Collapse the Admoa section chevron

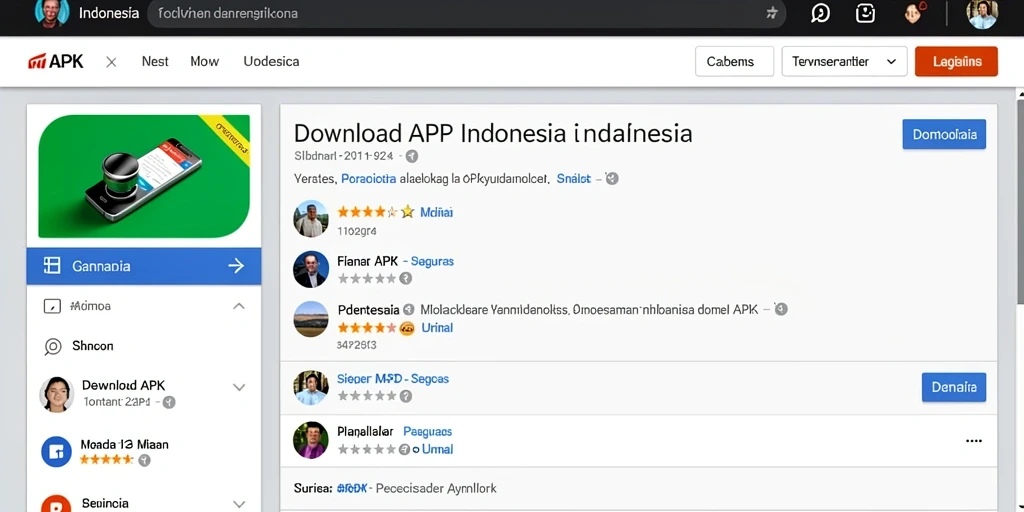click(x=239, y=306)
